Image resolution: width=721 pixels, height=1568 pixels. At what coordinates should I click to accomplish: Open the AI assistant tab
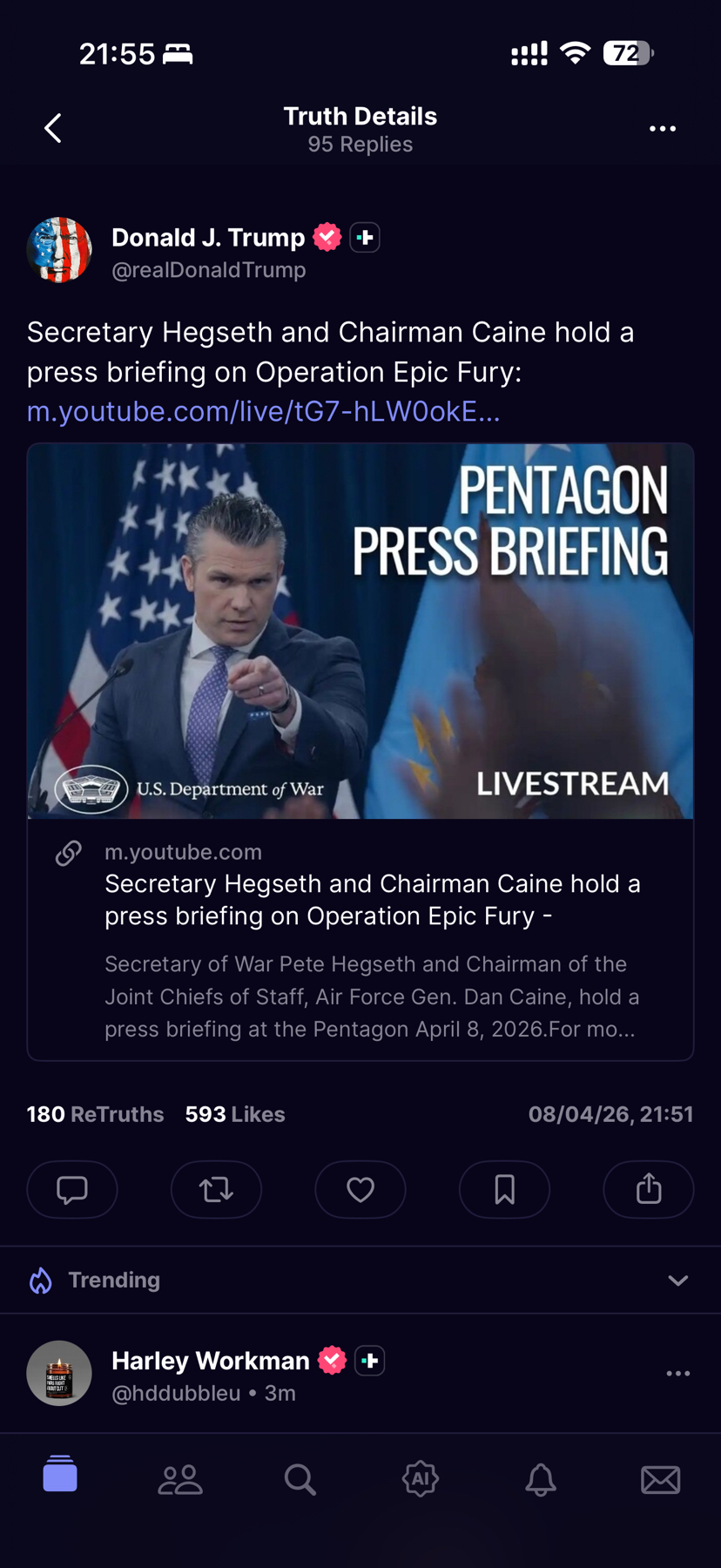point(421,1478)
